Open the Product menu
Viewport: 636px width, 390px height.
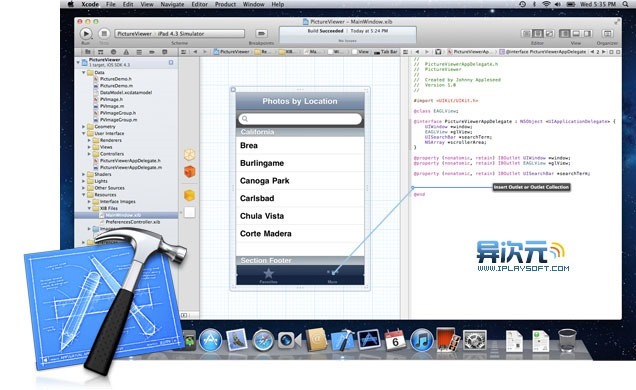click(225, 4)
